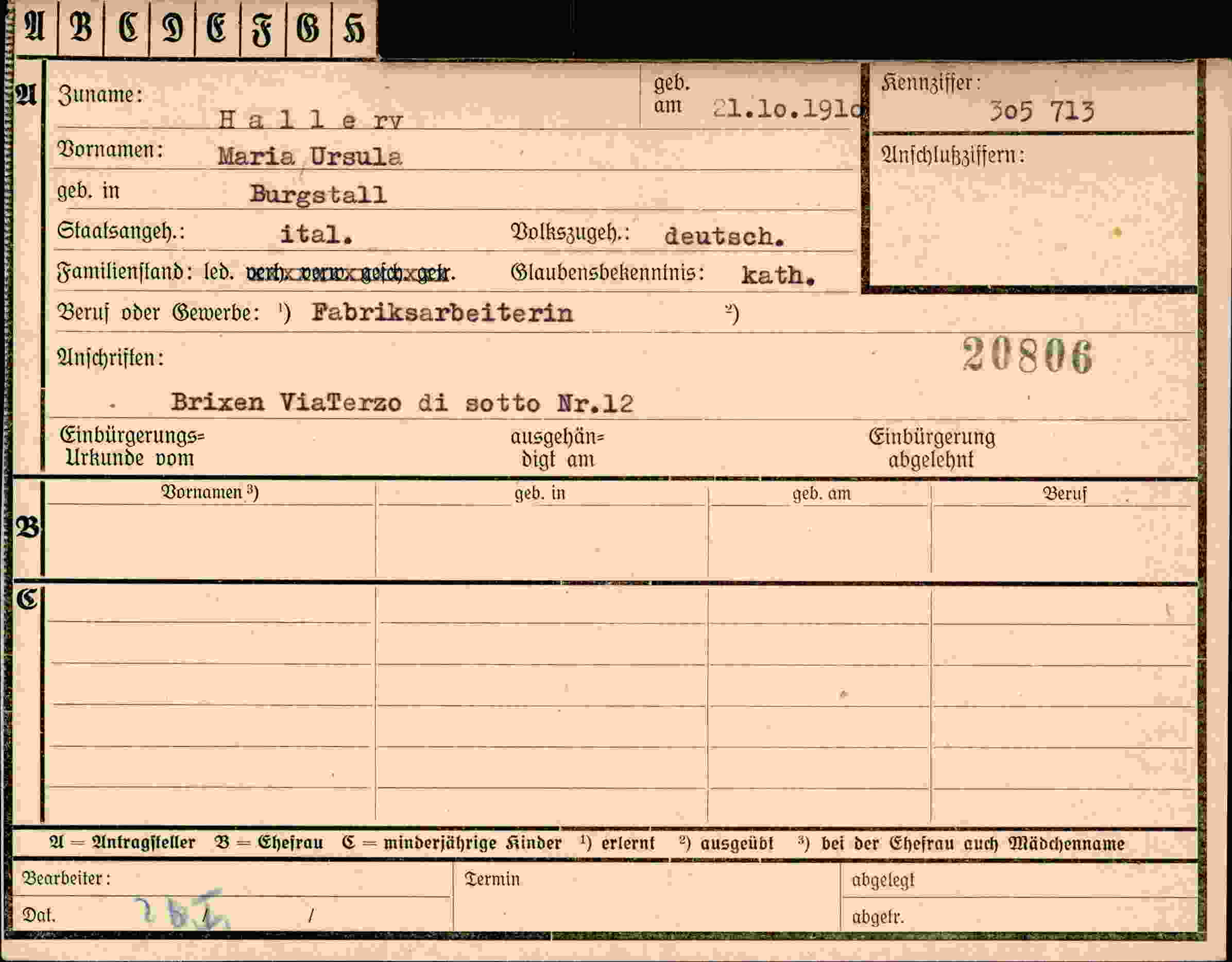The height and width of the screenshot is (962, 1232).
Task: Click the address 'Brixen ViaTerzo di sotto Nr.12'
Action: tap(402, 403)
